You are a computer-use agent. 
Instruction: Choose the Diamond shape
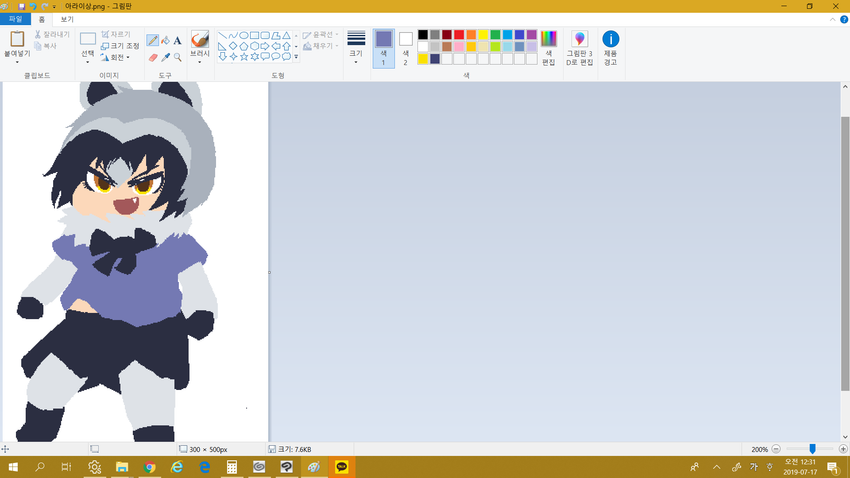pos(233,46)
